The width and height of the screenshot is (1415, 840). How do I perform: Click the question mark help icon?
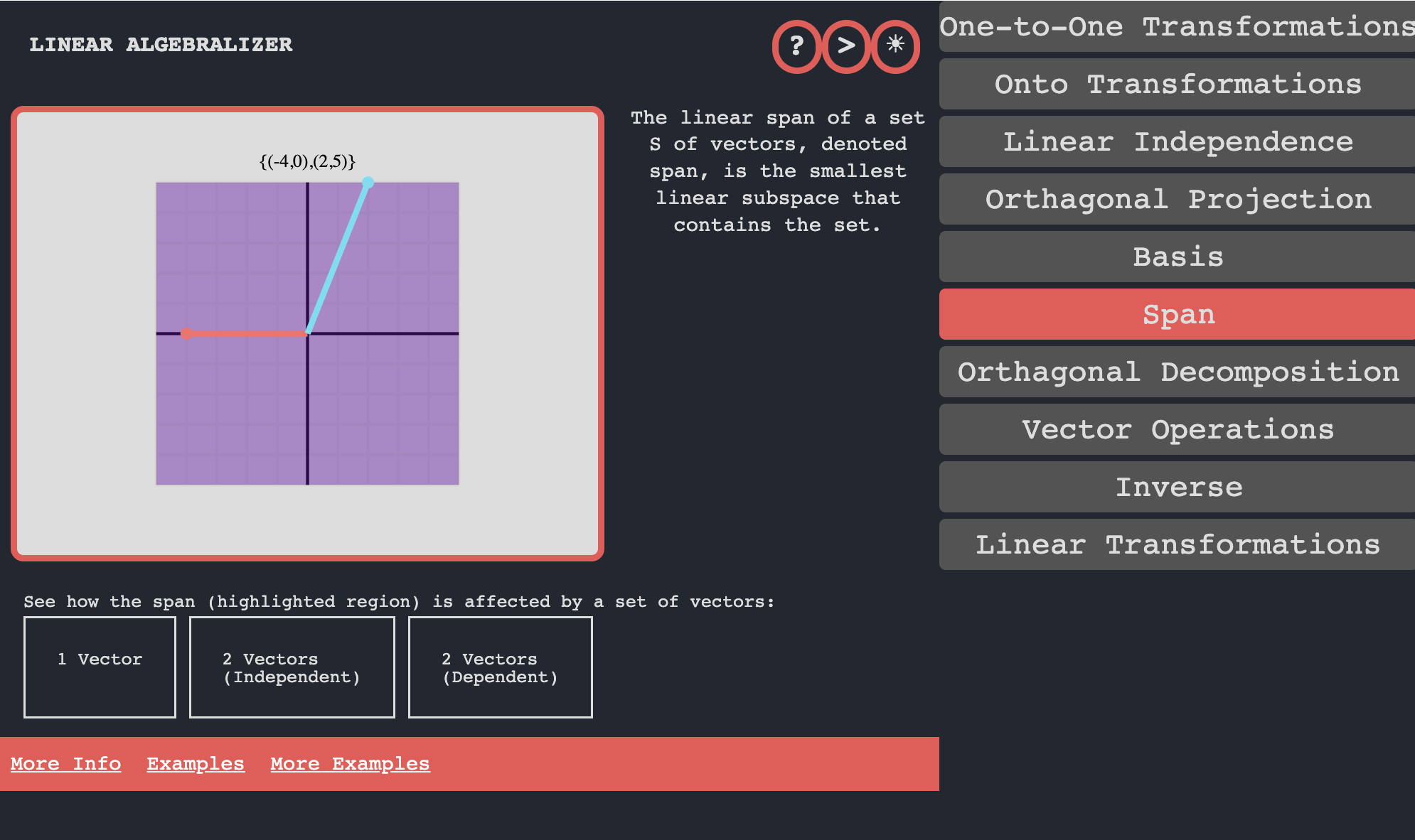797,47
